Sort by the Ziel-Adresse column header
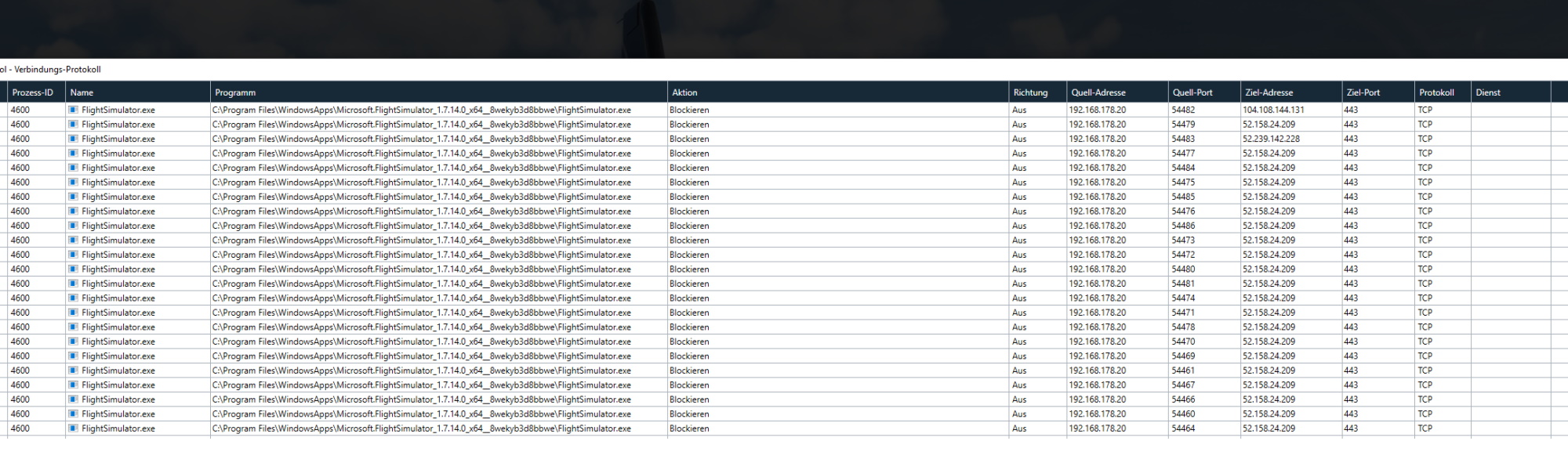The width and height of the screenshot is (1568, 470). coord(1291,92)
